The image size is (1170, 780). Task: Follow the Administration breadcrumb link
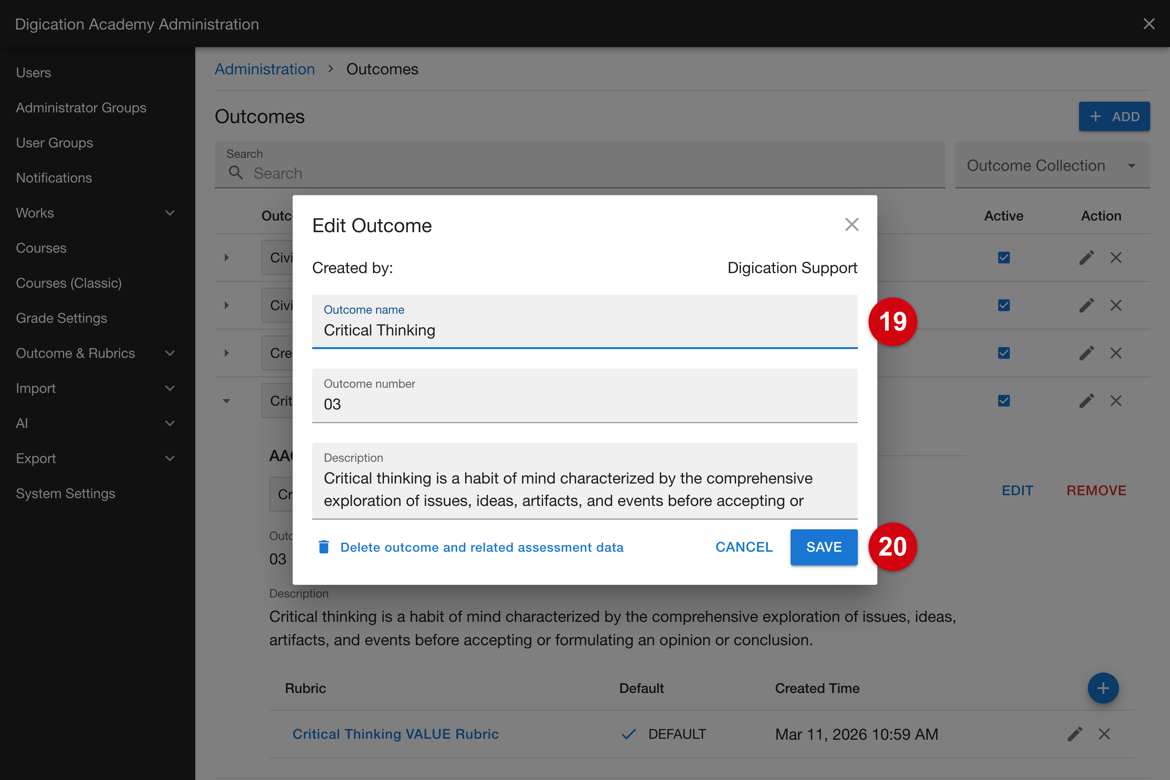(265, 69)
